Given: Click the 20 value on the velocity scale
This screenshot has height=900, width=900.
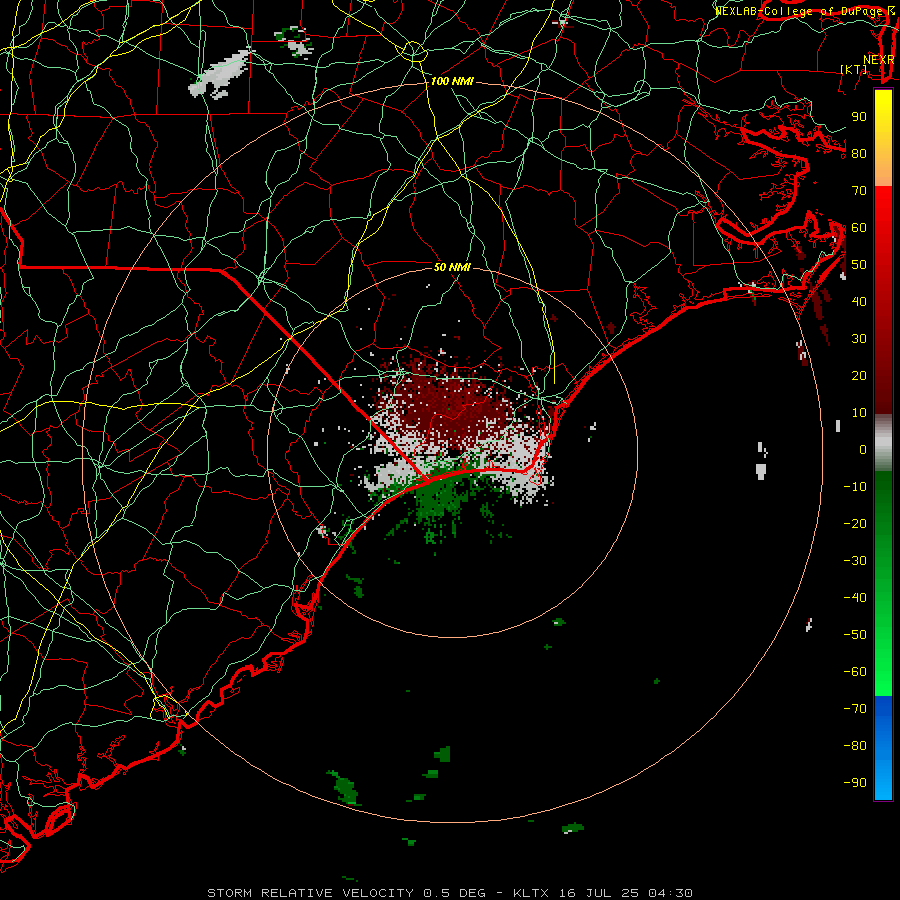Looking at the screenshot, I should tap(859, 376).
